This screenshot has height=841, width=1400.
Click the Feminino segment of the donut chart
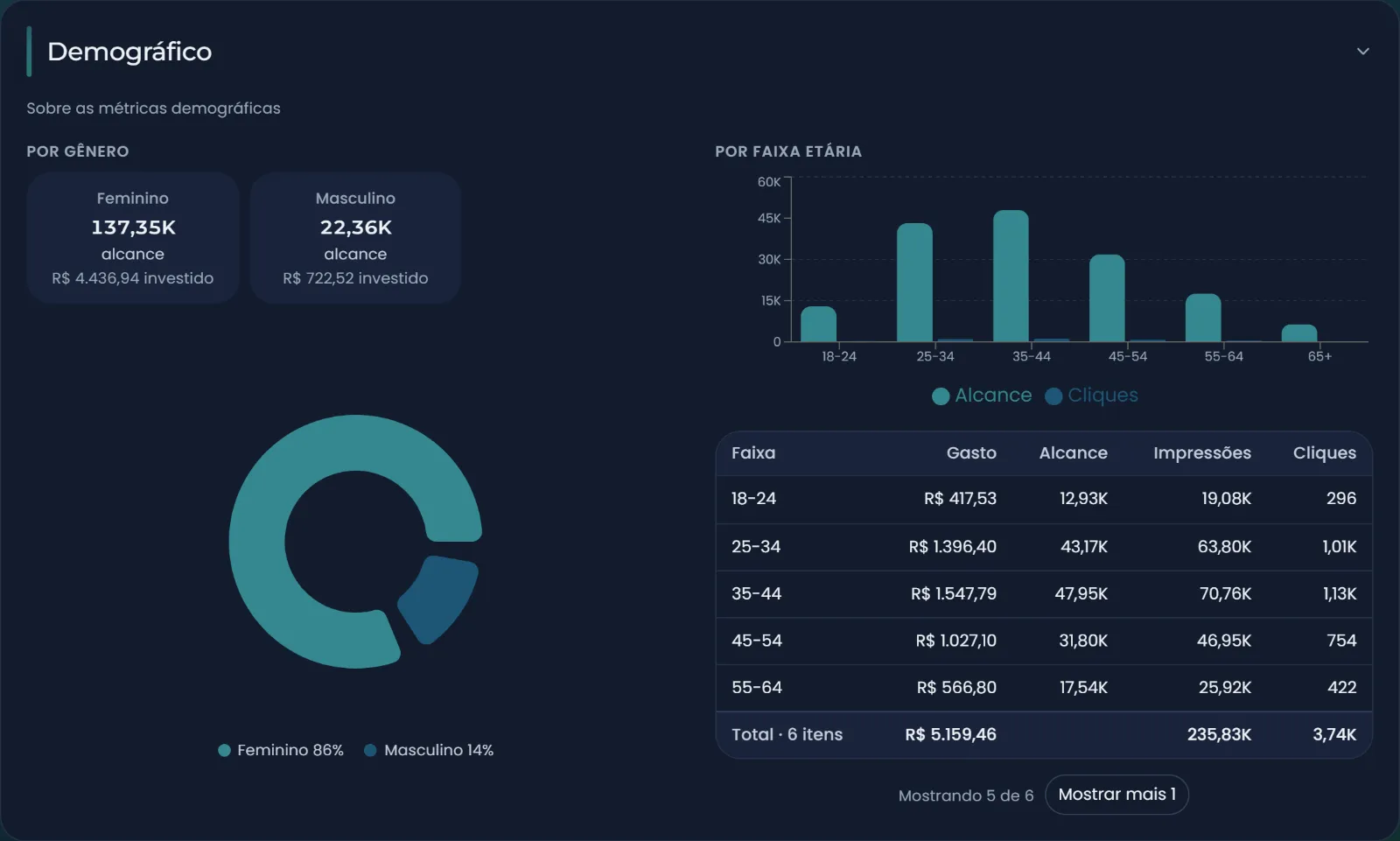pos(258,543)
